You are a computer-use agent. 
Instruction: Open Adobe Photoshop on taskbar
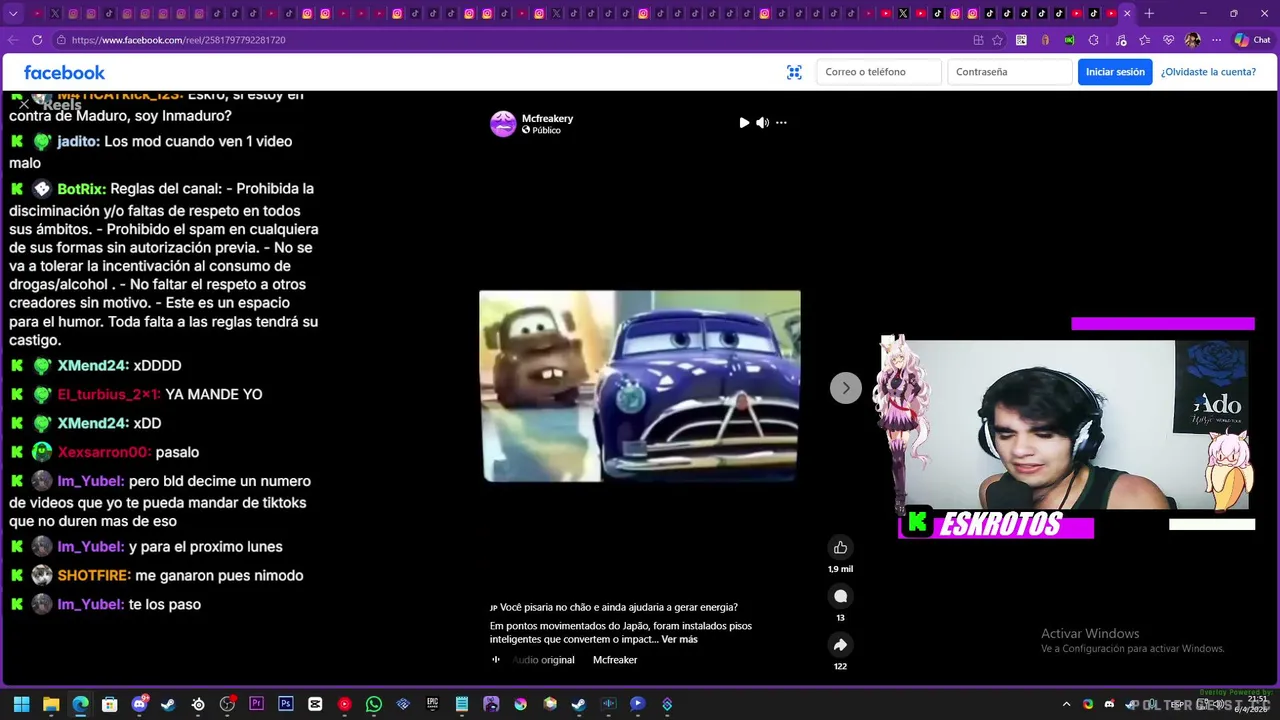pyautogui.click(x=286, y=704)
